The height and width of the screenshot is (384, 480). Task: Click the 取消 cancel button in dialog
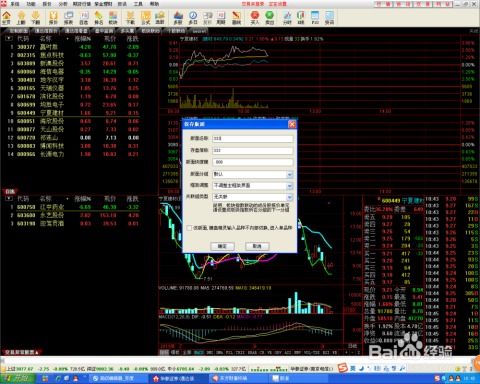[257, 246]
